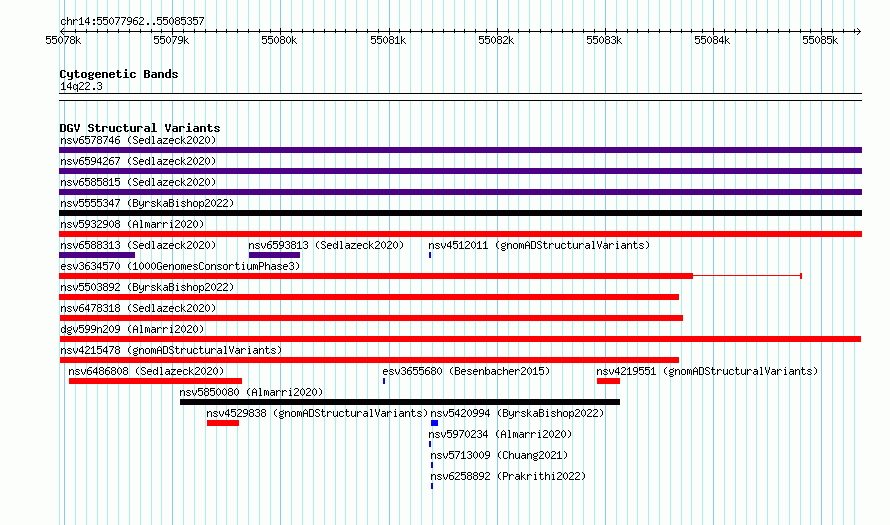
Task: Open nsv4215478 (gnomADStructuralVariants) label
Action: click(171, 350)
